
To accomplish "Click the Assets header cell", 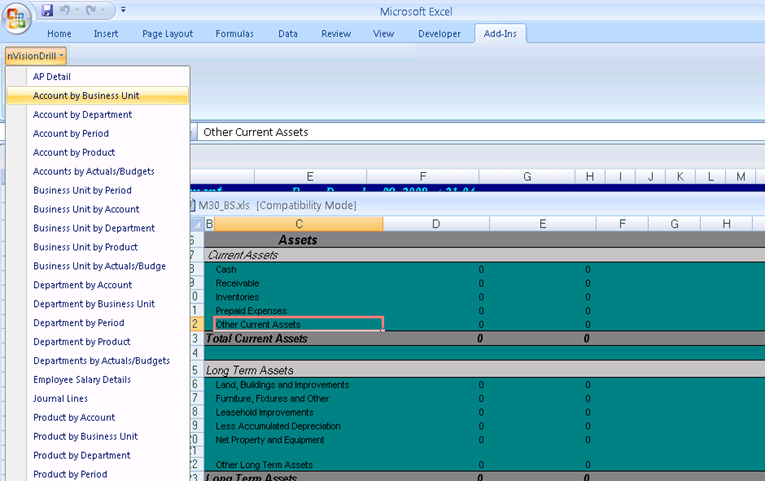I will pos(298,240).
